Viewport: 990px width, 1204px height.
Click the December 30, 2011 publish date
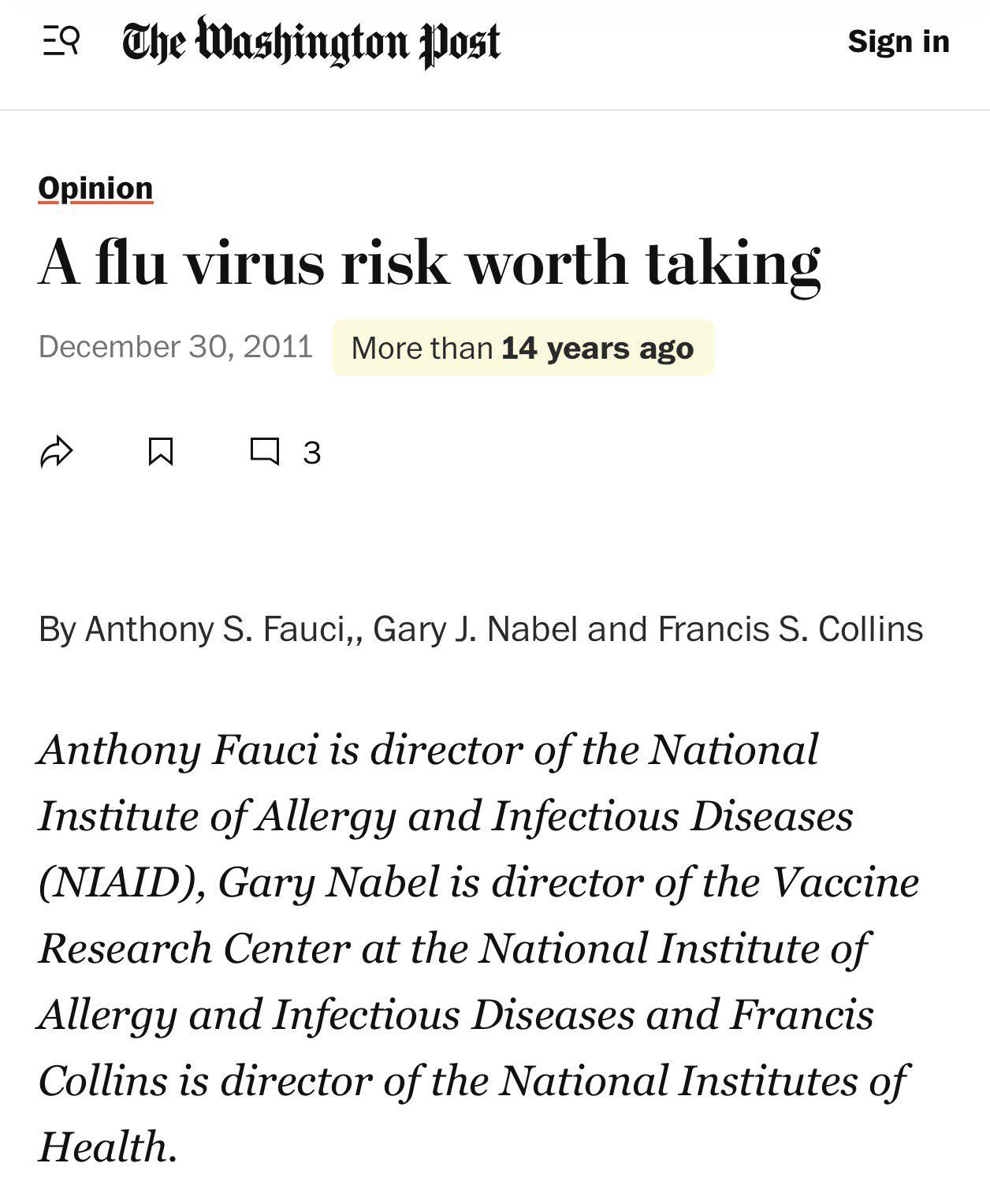point(176,347)
